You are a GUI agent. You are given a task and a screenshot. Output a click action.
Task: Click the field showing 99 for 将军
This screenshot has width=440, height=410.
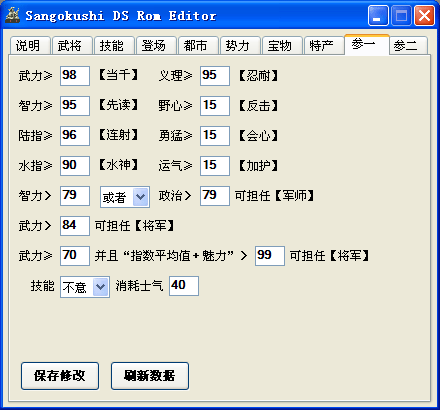point(270,256)
